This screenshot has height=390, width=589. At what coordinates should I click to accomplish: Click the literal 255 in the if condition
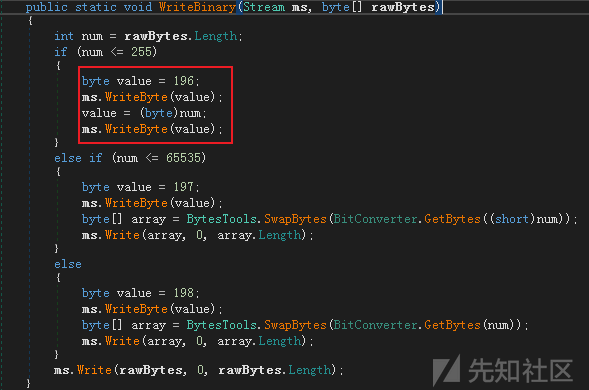point(141,52)
